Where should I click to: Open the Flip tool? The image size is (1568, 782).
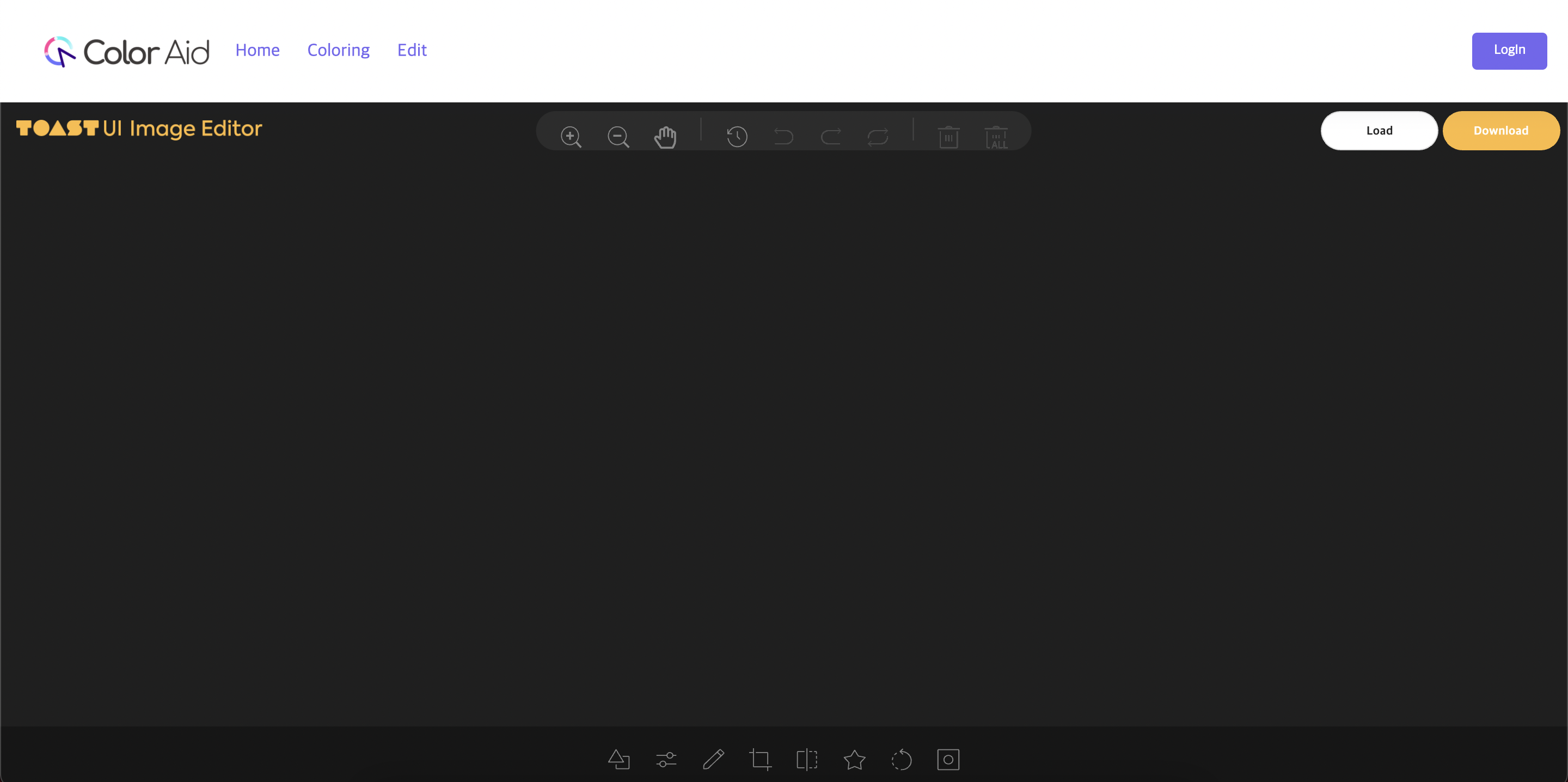coord(806,760)
